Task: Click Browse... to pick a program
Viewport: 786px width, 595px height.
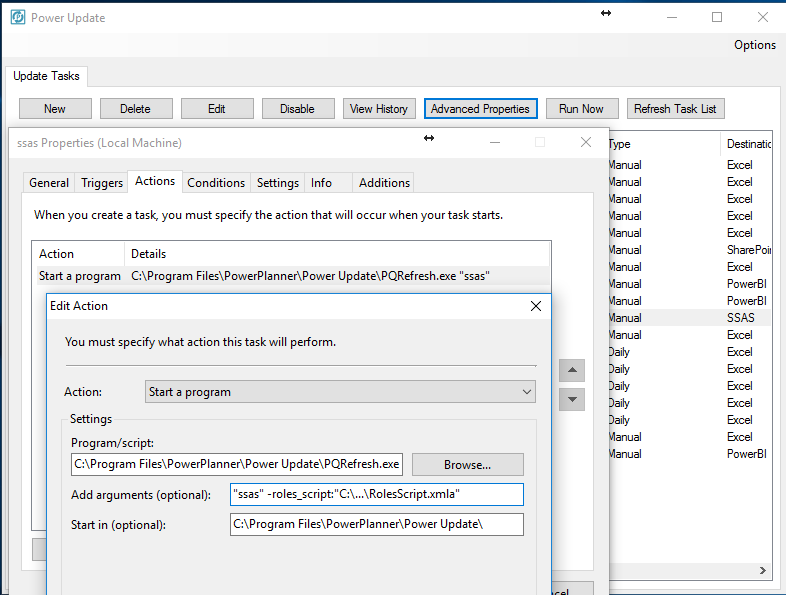Action: coord(467,465)
